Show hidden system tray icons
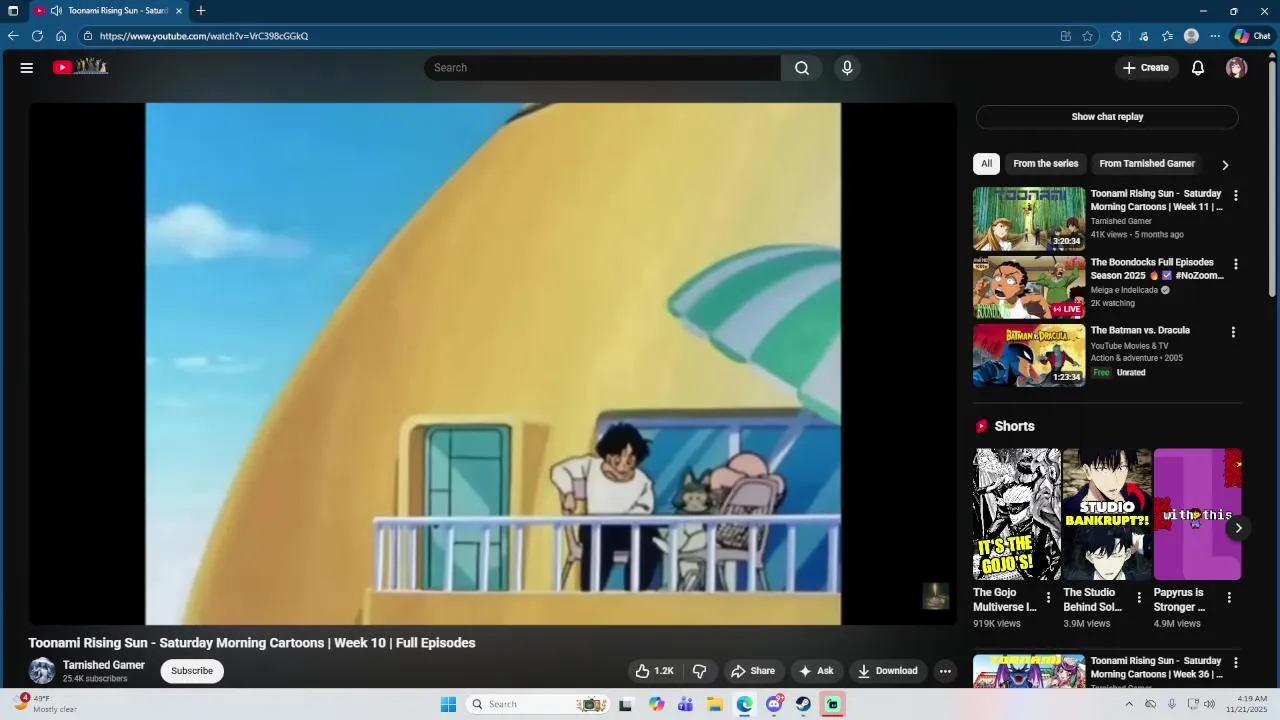Image resolution: width=1280 pixels, height=720 pixels. 1129,704
